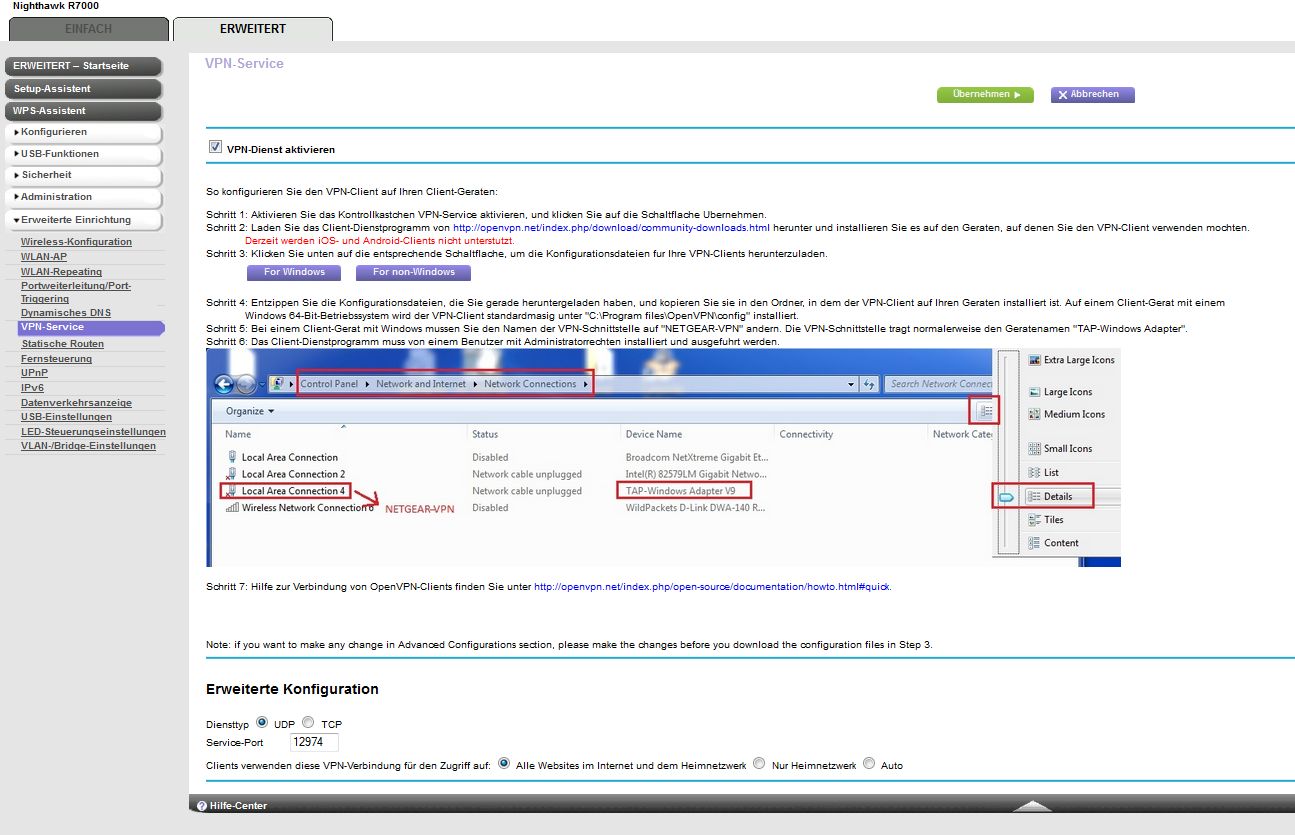The height and width of the screenshot is (835, 1295).
Task: Open UPnP settings
Action: pos(35,373)
